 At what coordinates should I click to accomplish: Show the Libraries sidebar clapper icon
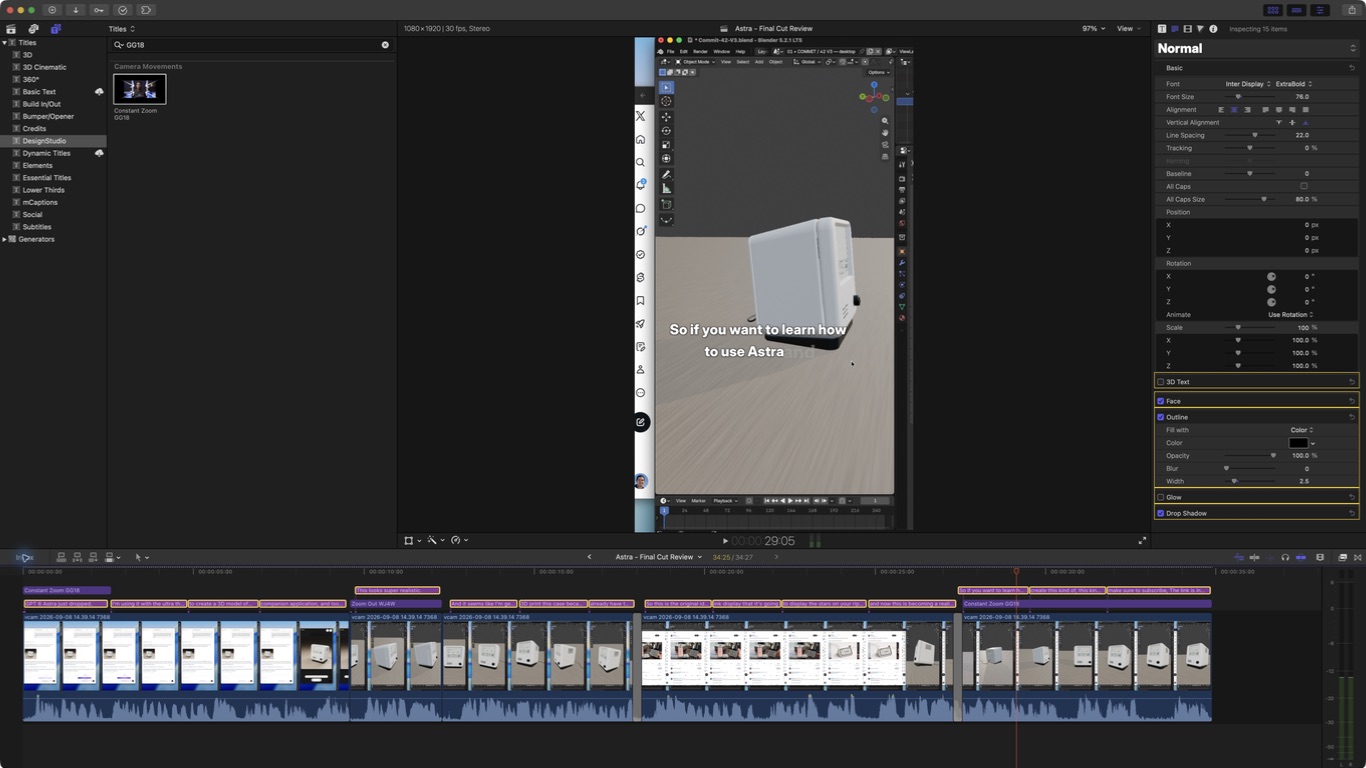coord(12,29)
